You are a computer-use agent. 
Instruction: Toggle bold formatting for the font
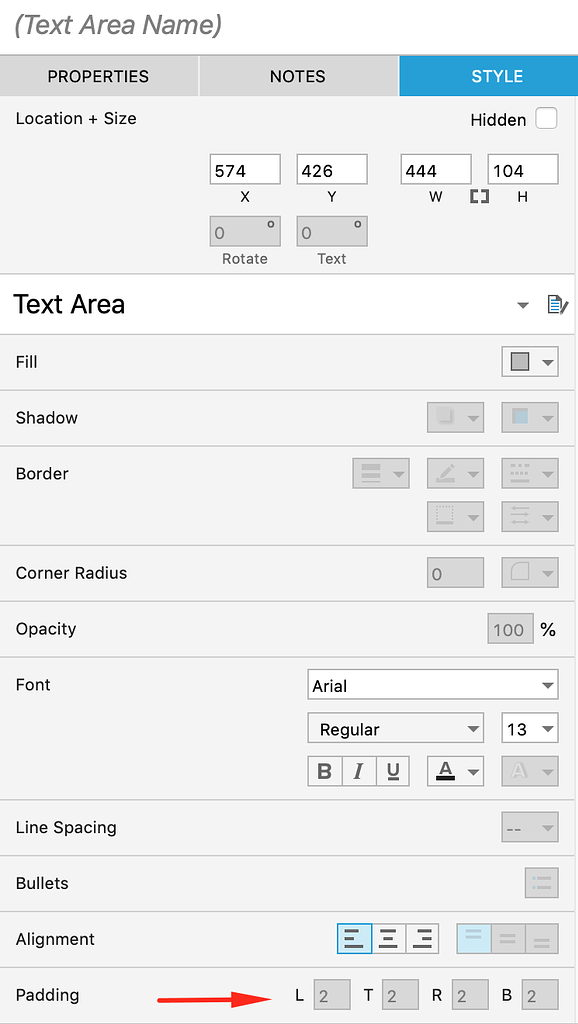[324, 771]
